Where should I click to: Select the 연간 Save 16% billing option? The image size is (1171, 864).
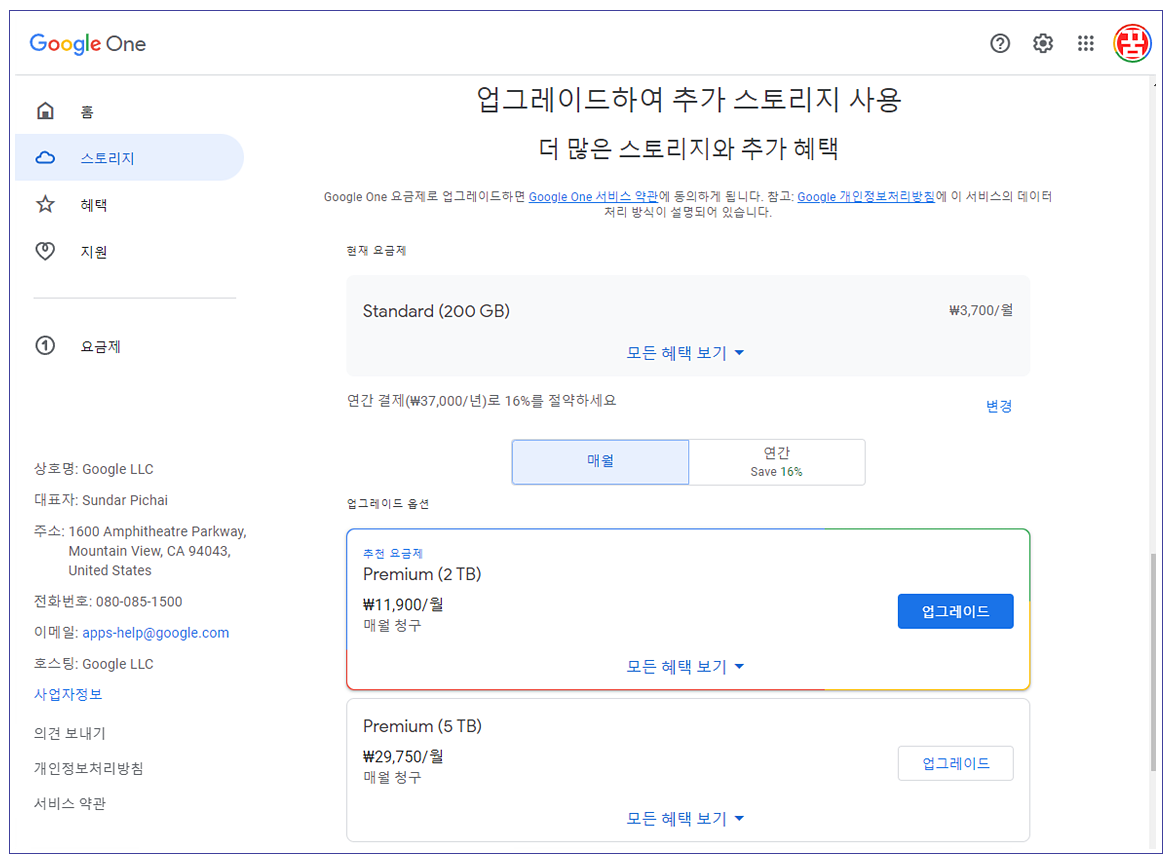tap(777, 461)
